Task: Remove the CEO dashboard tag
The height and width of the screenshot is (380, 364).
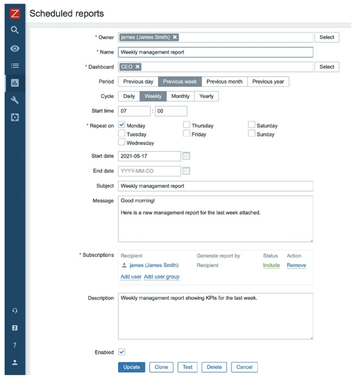Action: [137, 67]
